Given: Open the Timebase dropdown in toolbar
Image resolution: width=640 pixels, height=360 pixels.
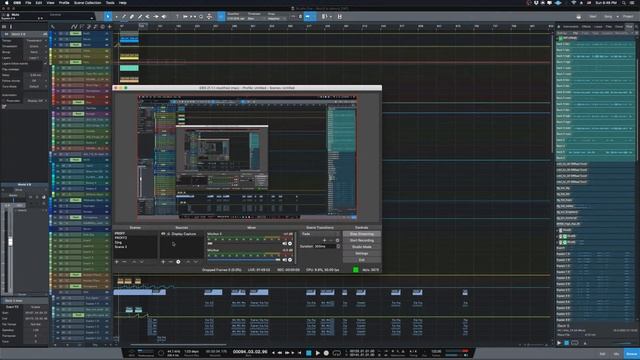Looking at the screenshot, I should click(255, 18).
